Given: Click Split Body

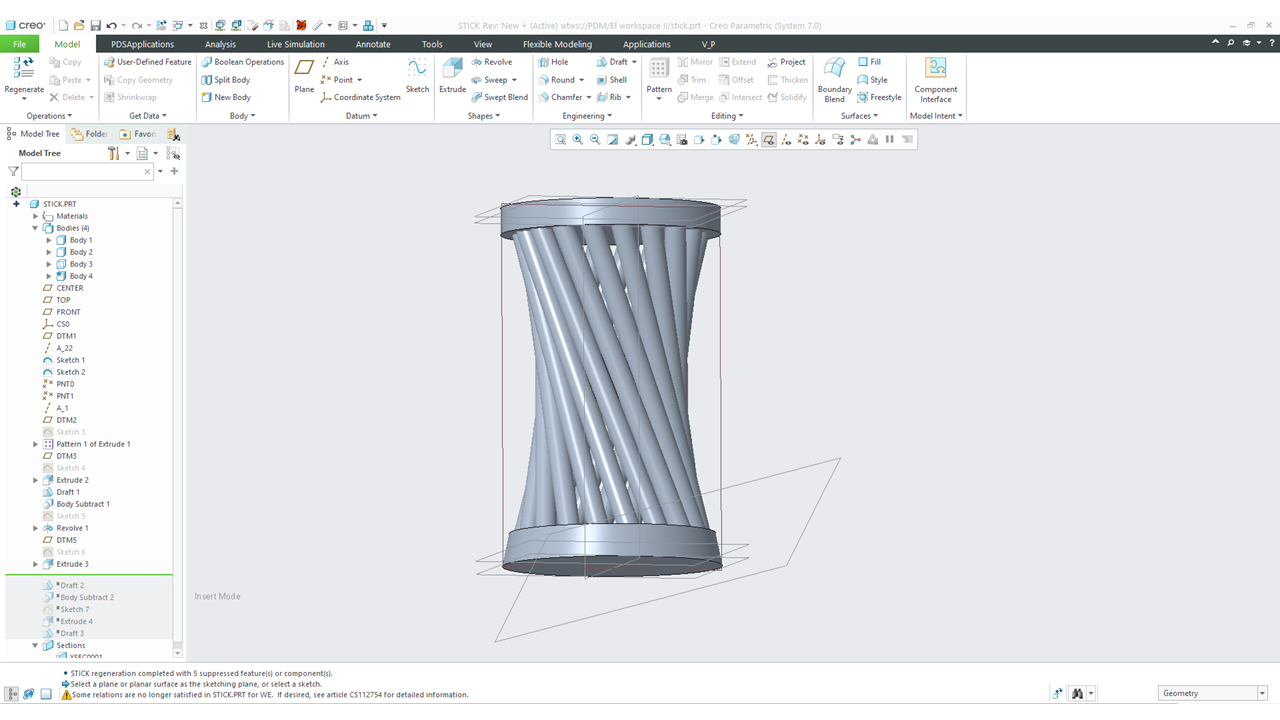Looking at the screenshot, I should coord(225,80).
